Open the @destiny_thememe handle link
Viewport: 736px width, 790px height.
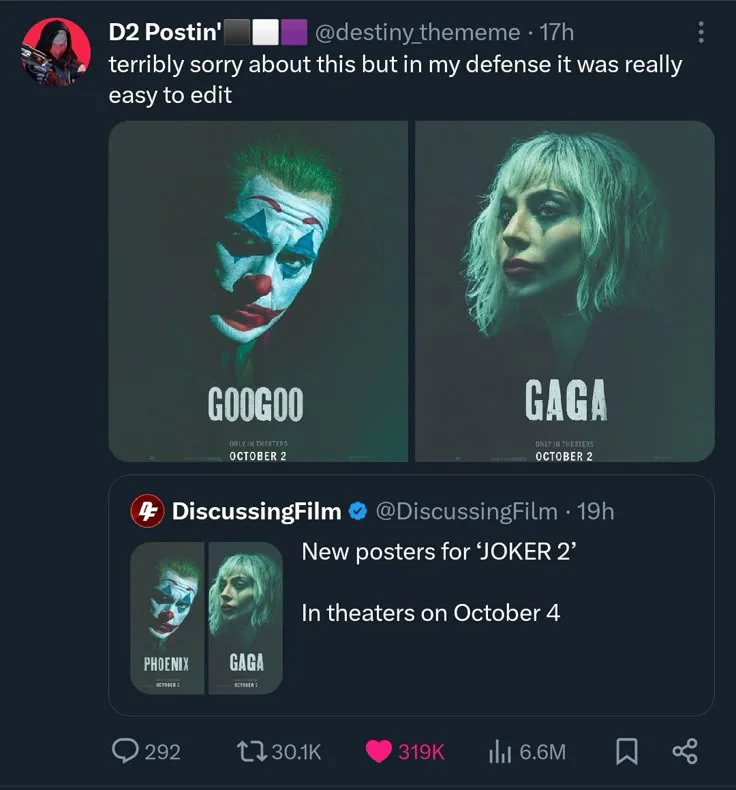(x=418, y=33)
